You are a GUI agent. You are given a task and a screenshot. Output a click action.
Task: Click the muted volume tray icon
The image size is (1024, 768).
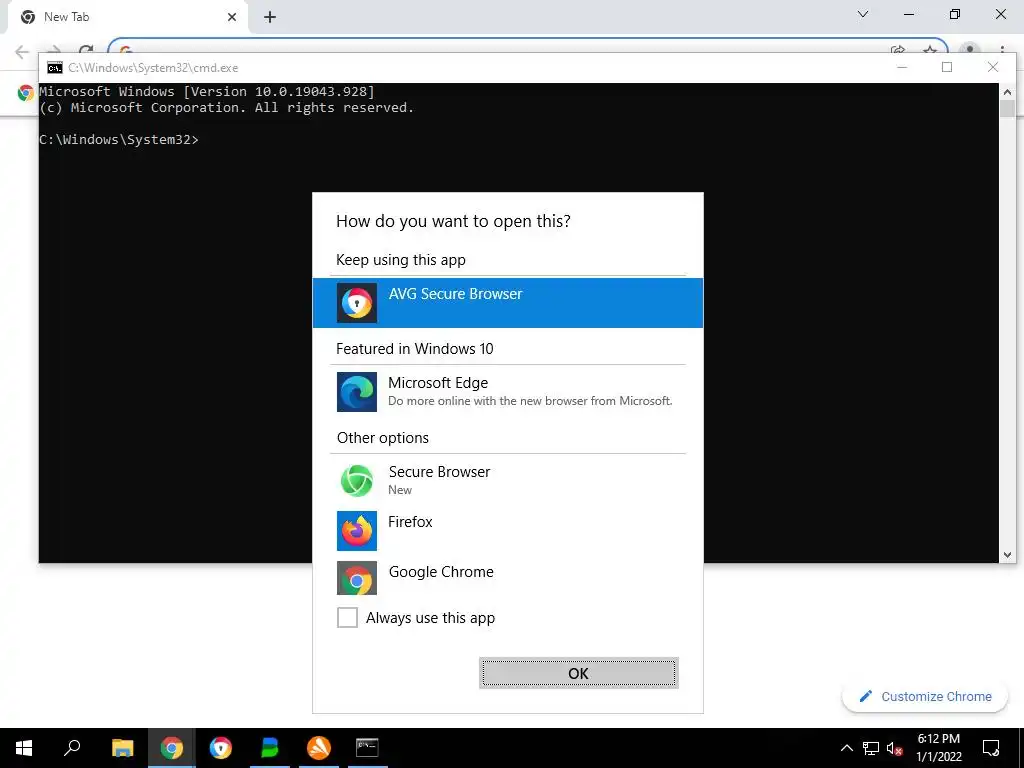[x=894, y=748]
